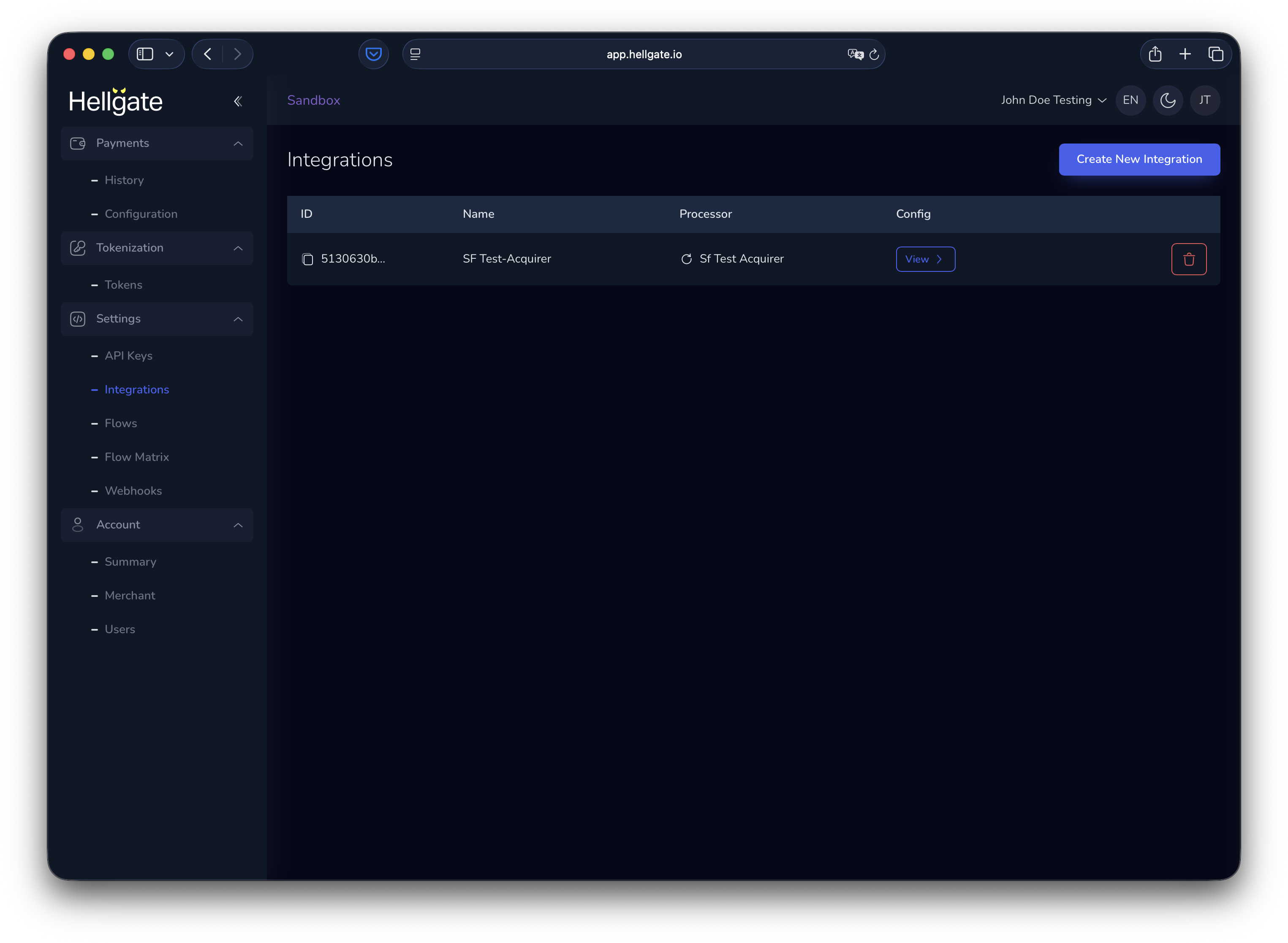Collapse the Payments section chevron
The width and height of the screenshot is (1288, 943).
238,143
